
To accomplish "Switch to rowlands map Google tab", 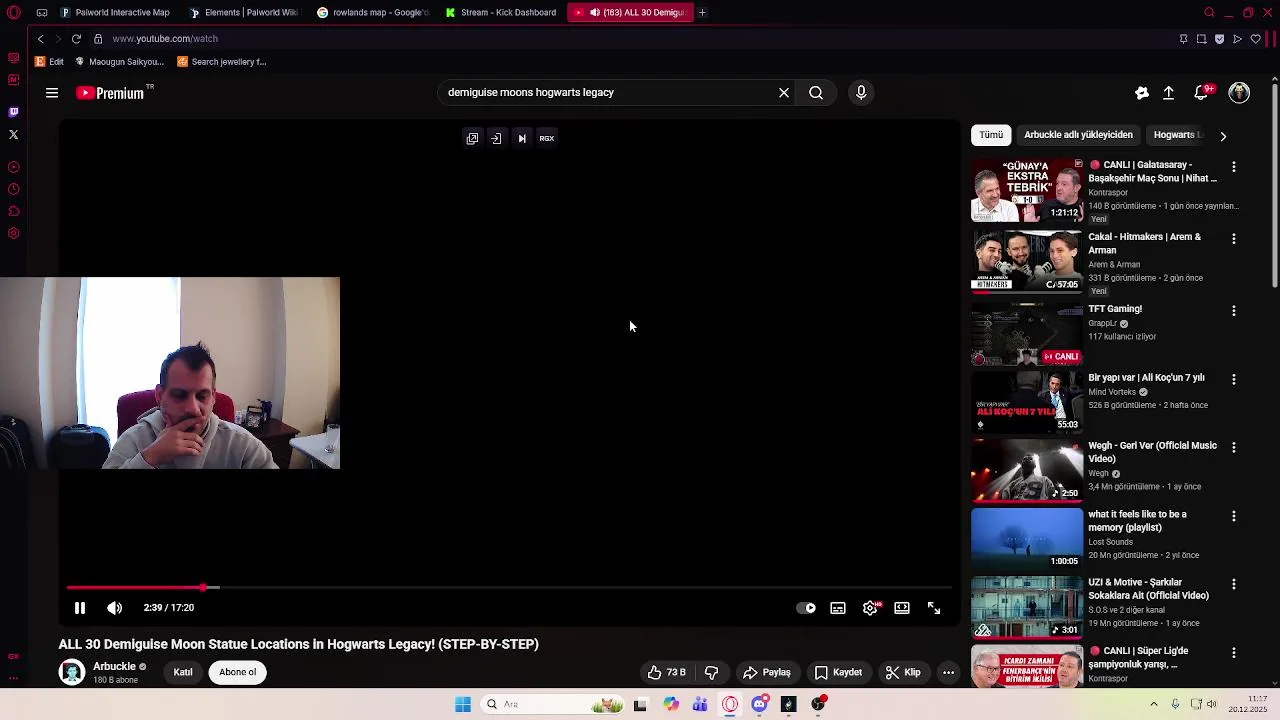I will tap(373, 13).
